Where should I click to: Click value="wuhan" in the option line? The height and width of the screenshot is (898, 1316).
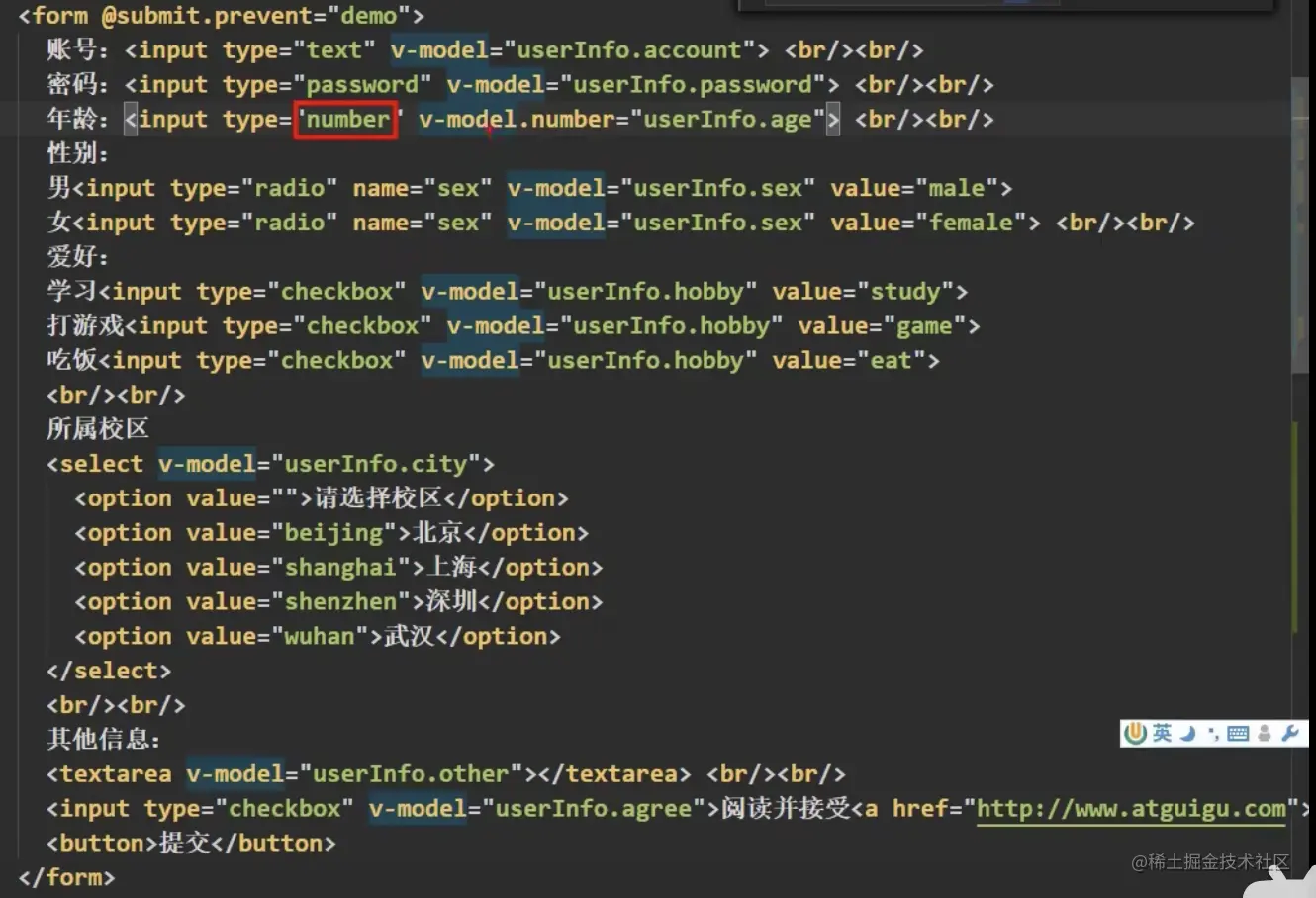pyautogui.click(x=277, y=637)
